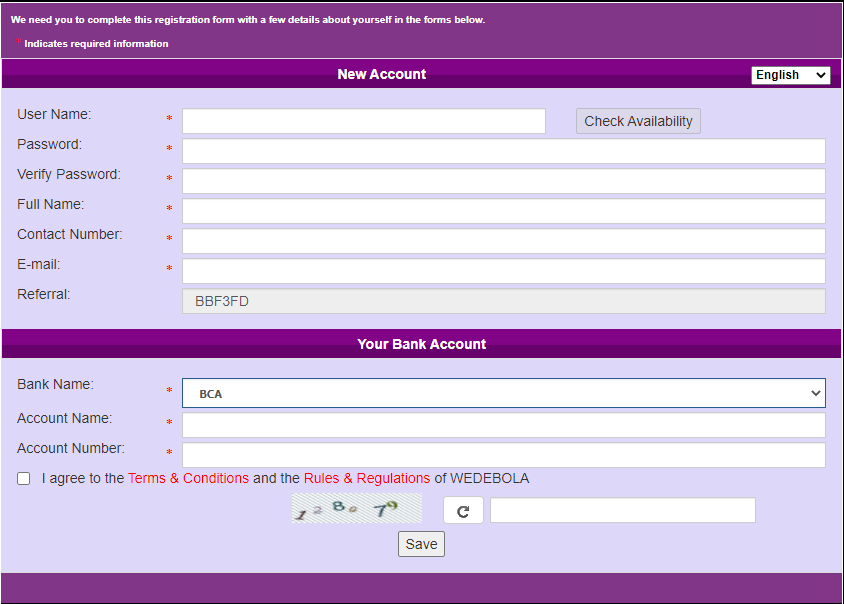
Task: Click the Referral field containing BBF3FD
Action: tap(503, 301)
